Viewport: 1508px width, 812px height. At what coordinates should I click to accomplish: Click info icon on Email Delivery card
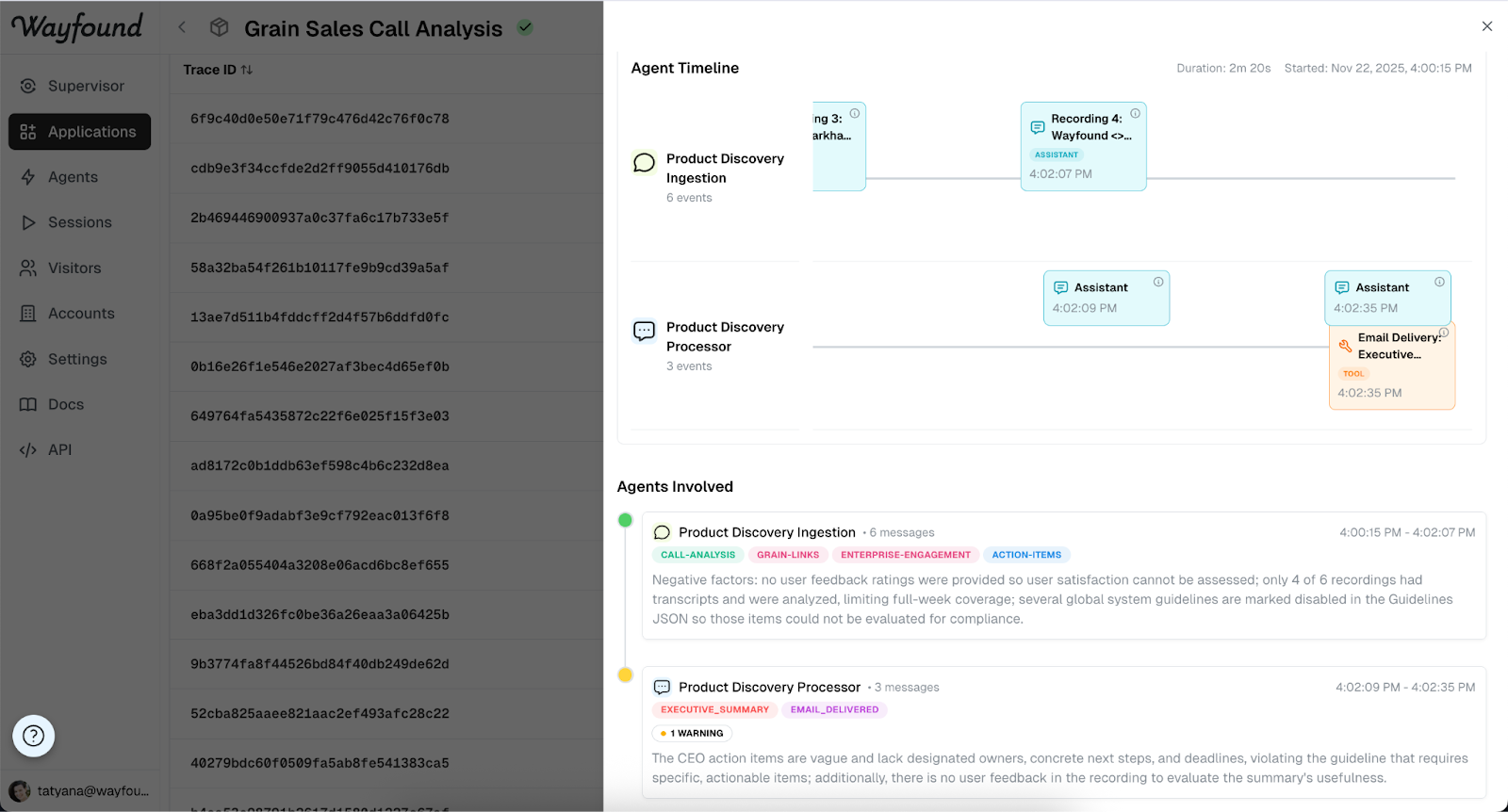click(x=1444, y=332)
